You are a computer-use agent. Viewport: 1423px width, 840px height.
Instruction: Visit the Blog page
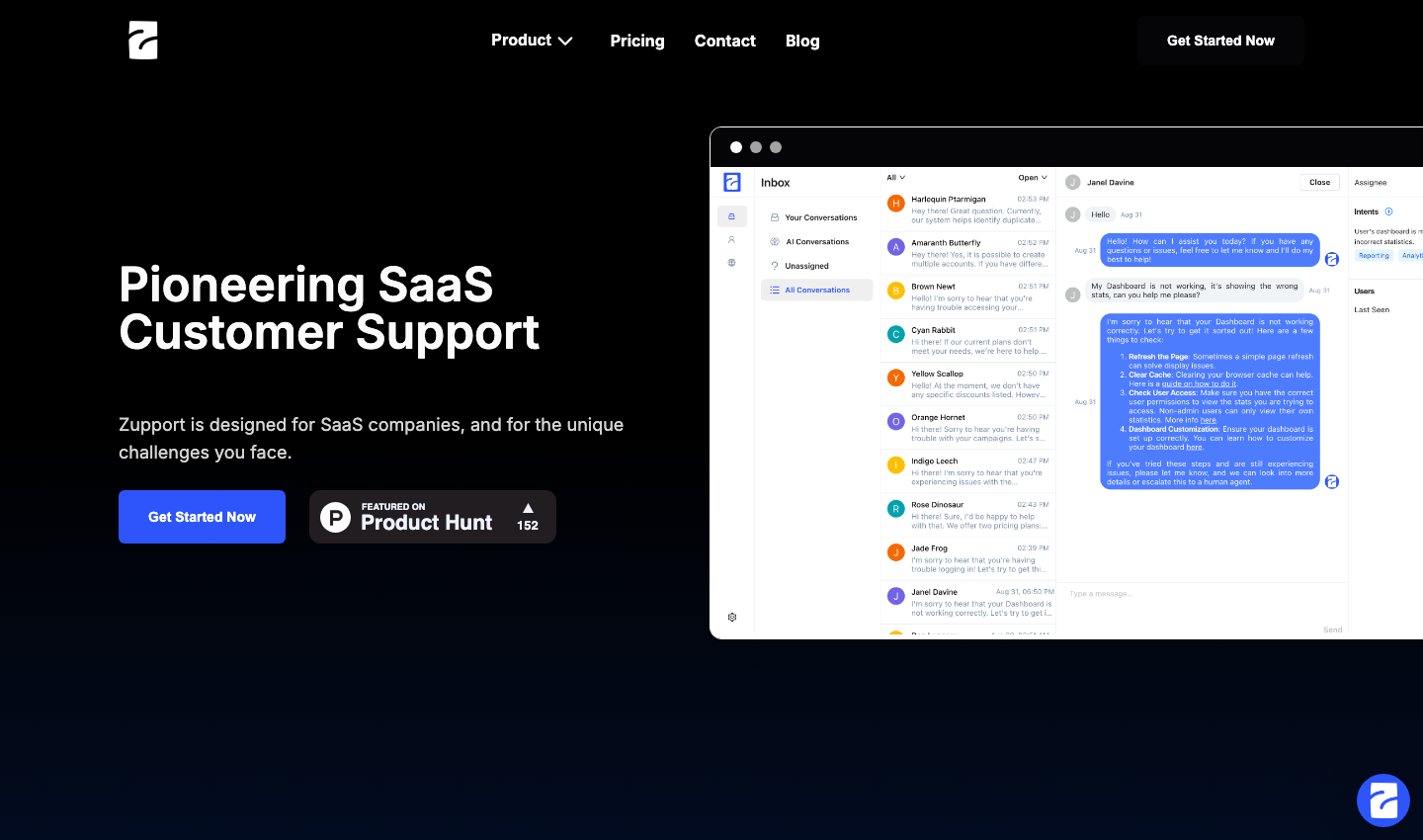tap(802, 41)
